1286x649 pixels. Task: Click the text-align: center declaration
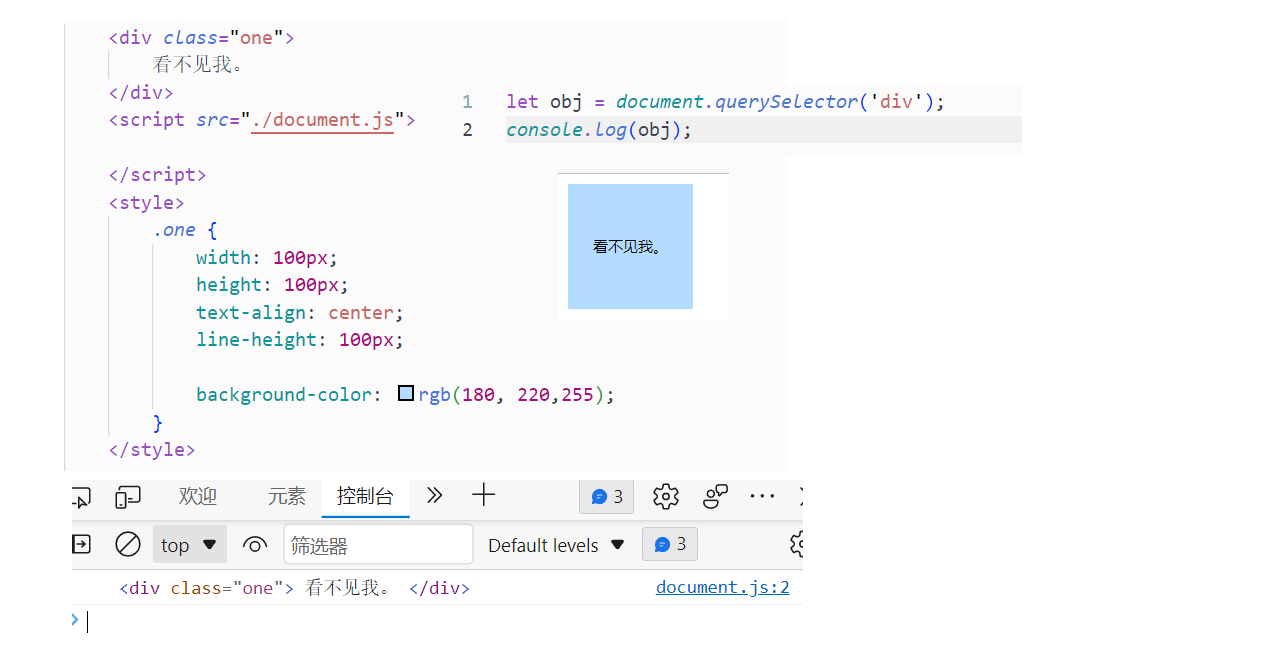pyautogui.click(x=300, y=312)
